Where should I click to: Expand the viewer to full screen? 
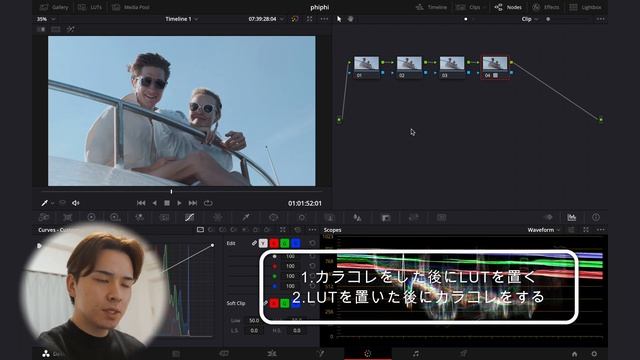[309, 19]
